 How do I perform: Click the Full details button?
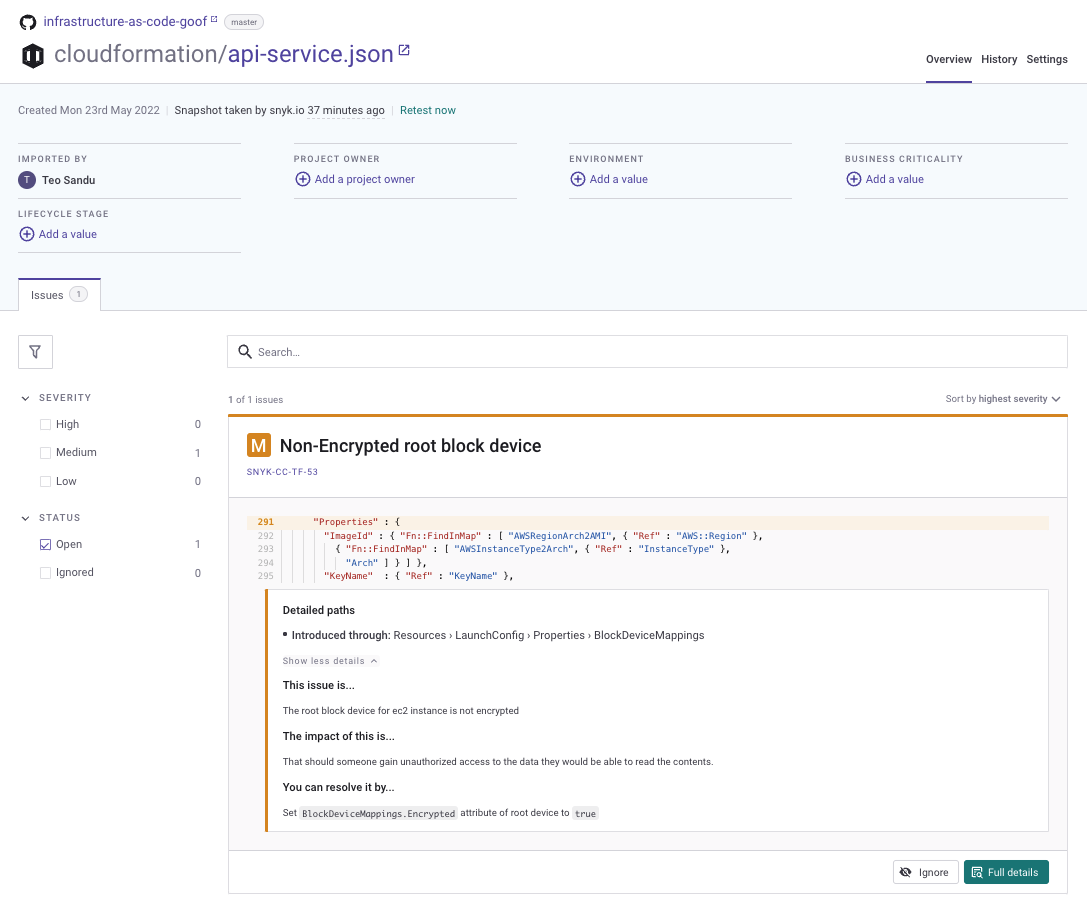[x=1006, y=871]
